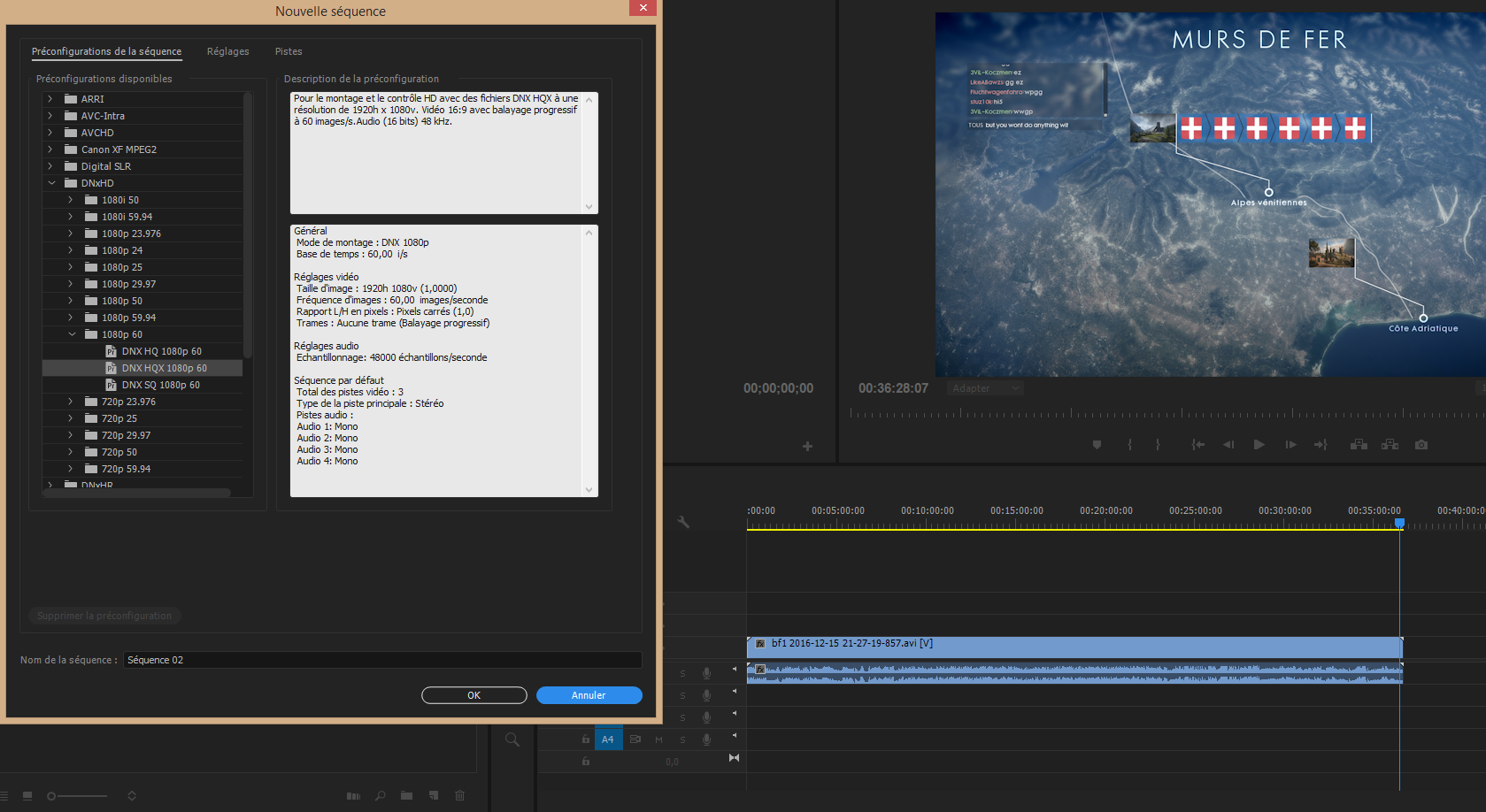1486x812 pixels.
Task: Solo the first audio track with the clip
Action: coord(682,673)
